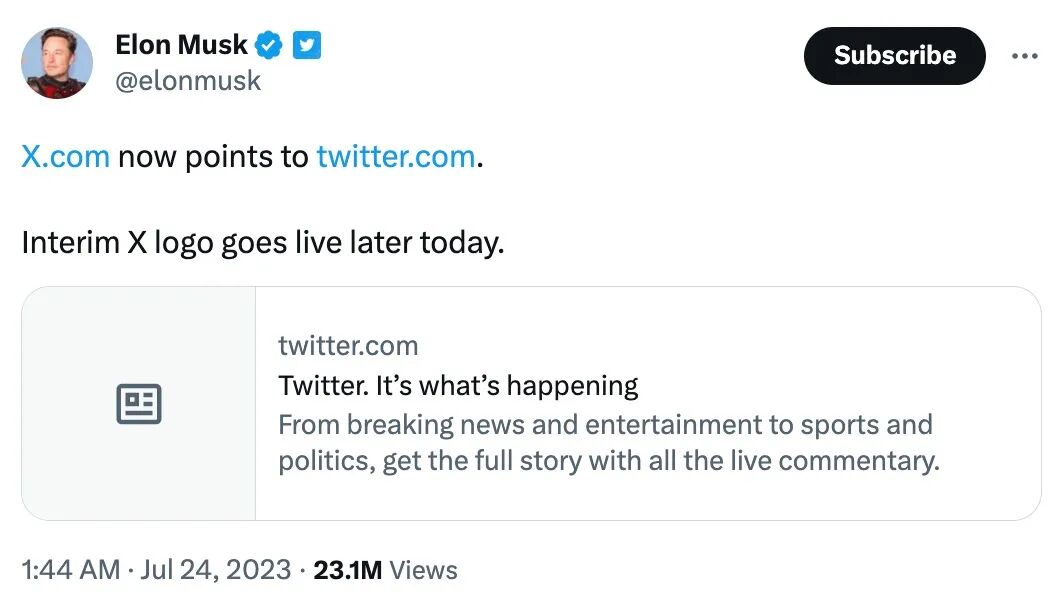
Task: Click the news article icon in card
Action: tap(139, 404)
